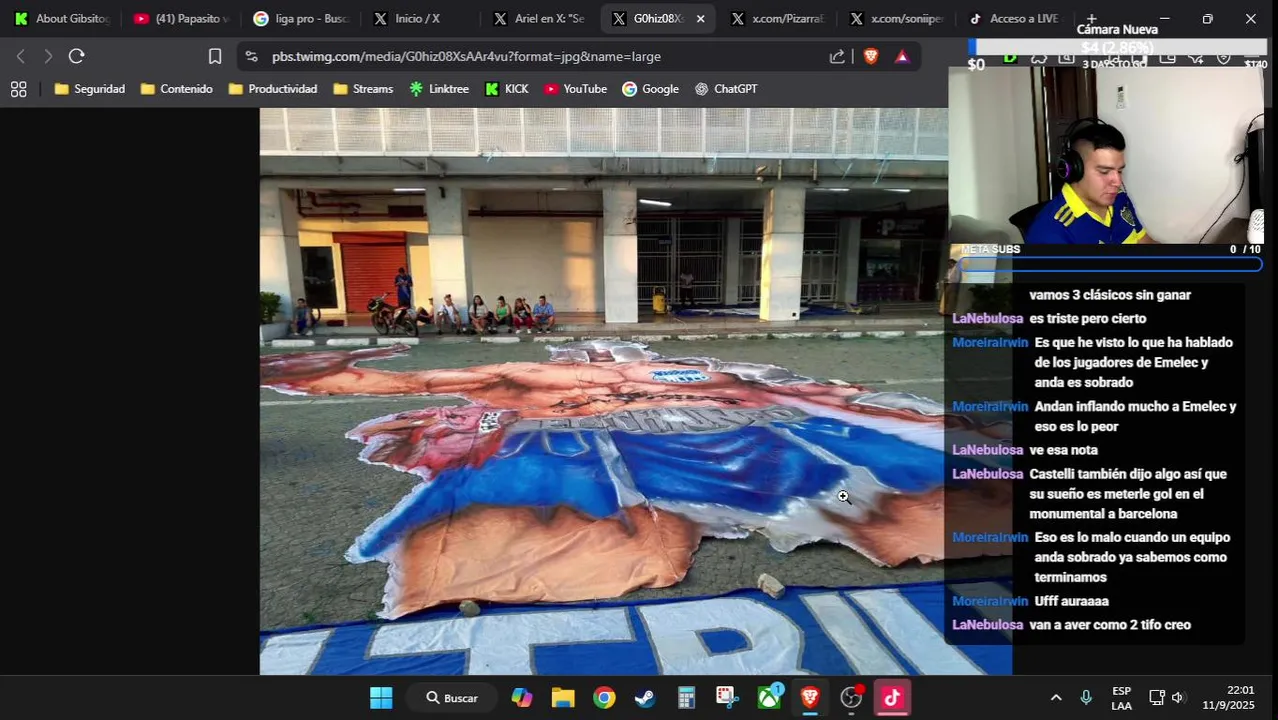The width and height of the screenshot is (1278, 720).
Task: Open the Seguridad bookmarks folder
Action: [90, 89]
